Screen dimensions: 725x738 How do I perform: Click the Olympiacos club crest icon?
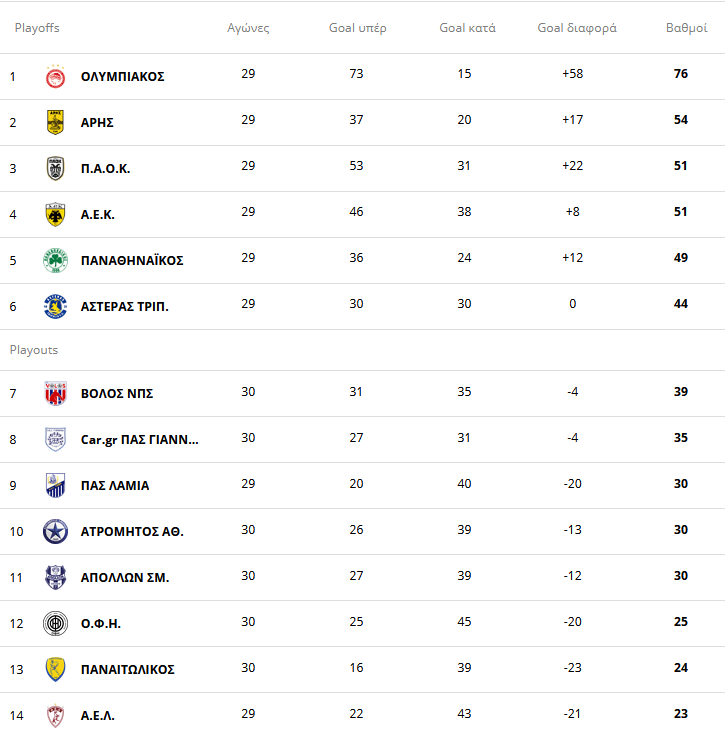tap(56, 77)
